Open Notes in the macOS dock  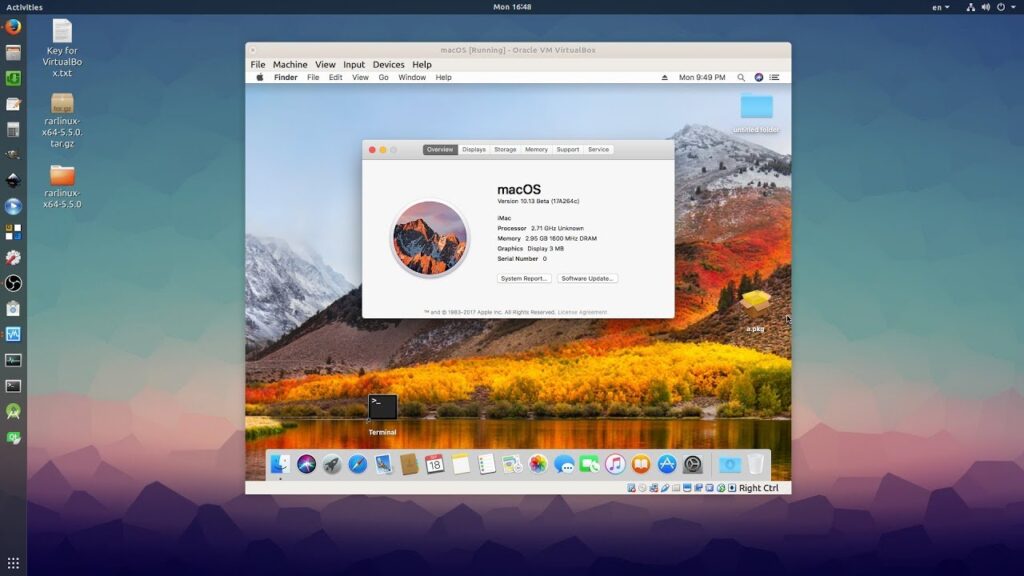[x=460, y=464]
